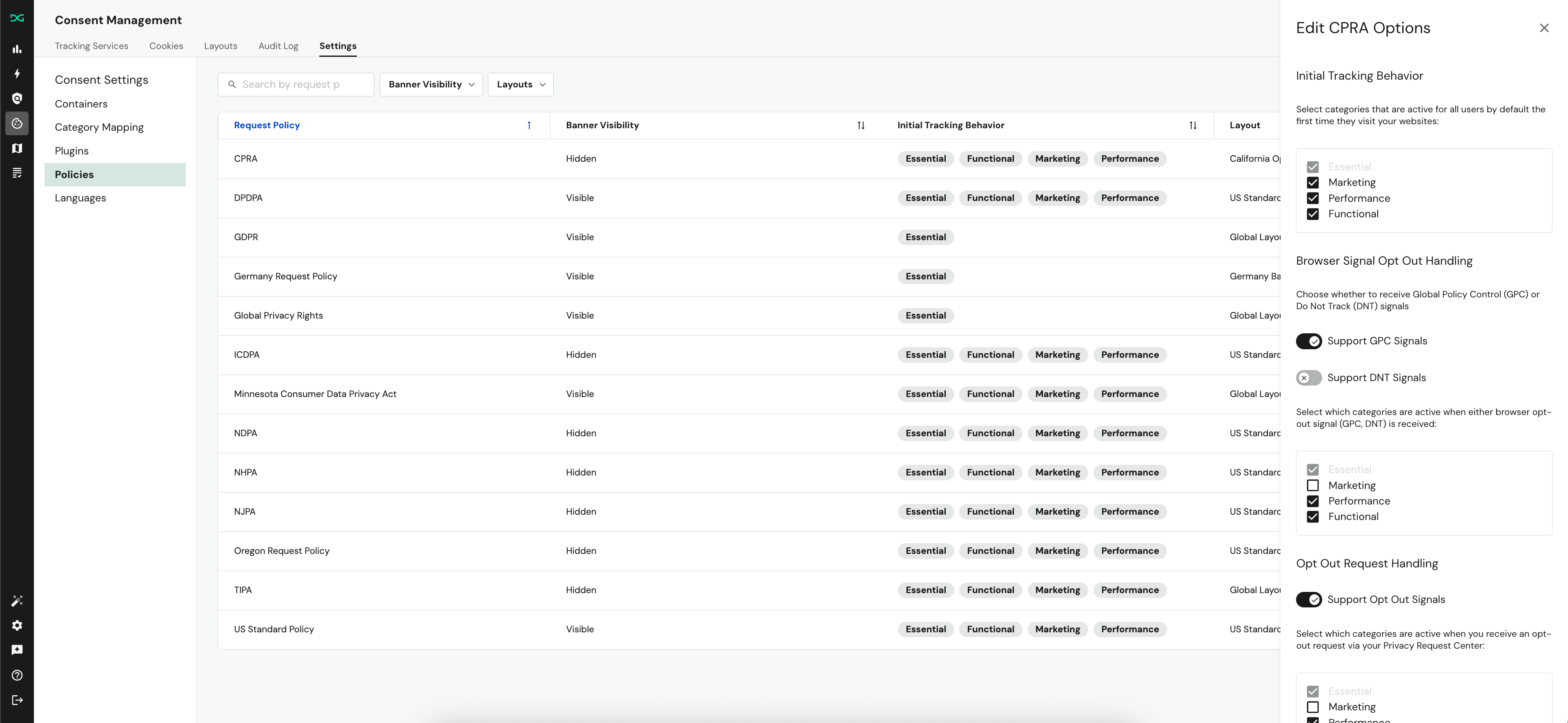The width and height of the screenshot is (1568, 723).
Task: Select the cookie consent sidebar icon
Action: [17, 123]
